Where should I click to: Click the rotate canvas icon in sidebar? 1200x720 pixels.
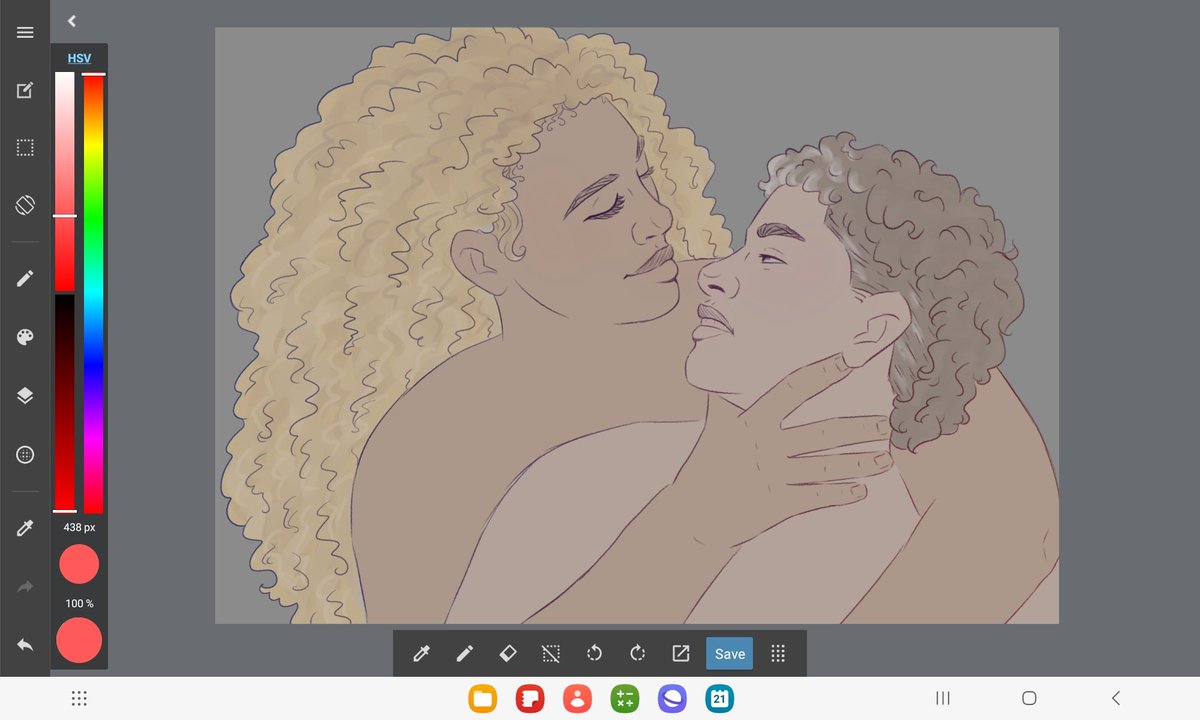(25, 205)
